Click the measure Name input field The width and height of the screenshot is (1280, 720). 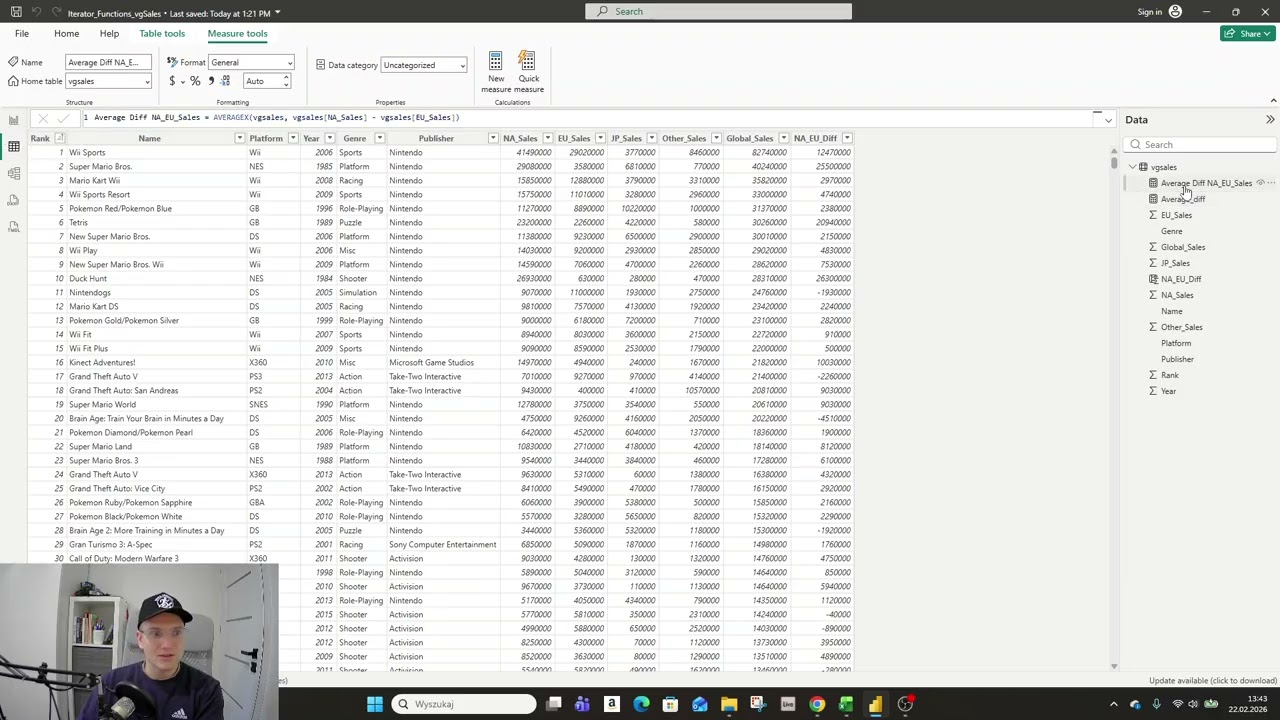108,62
